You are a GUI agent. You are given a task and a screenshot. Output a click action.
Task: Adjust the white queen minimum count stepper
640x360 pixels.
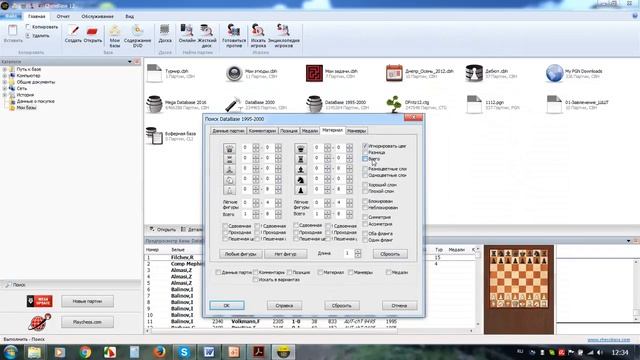pyautogui.click(x=256, y=148)
